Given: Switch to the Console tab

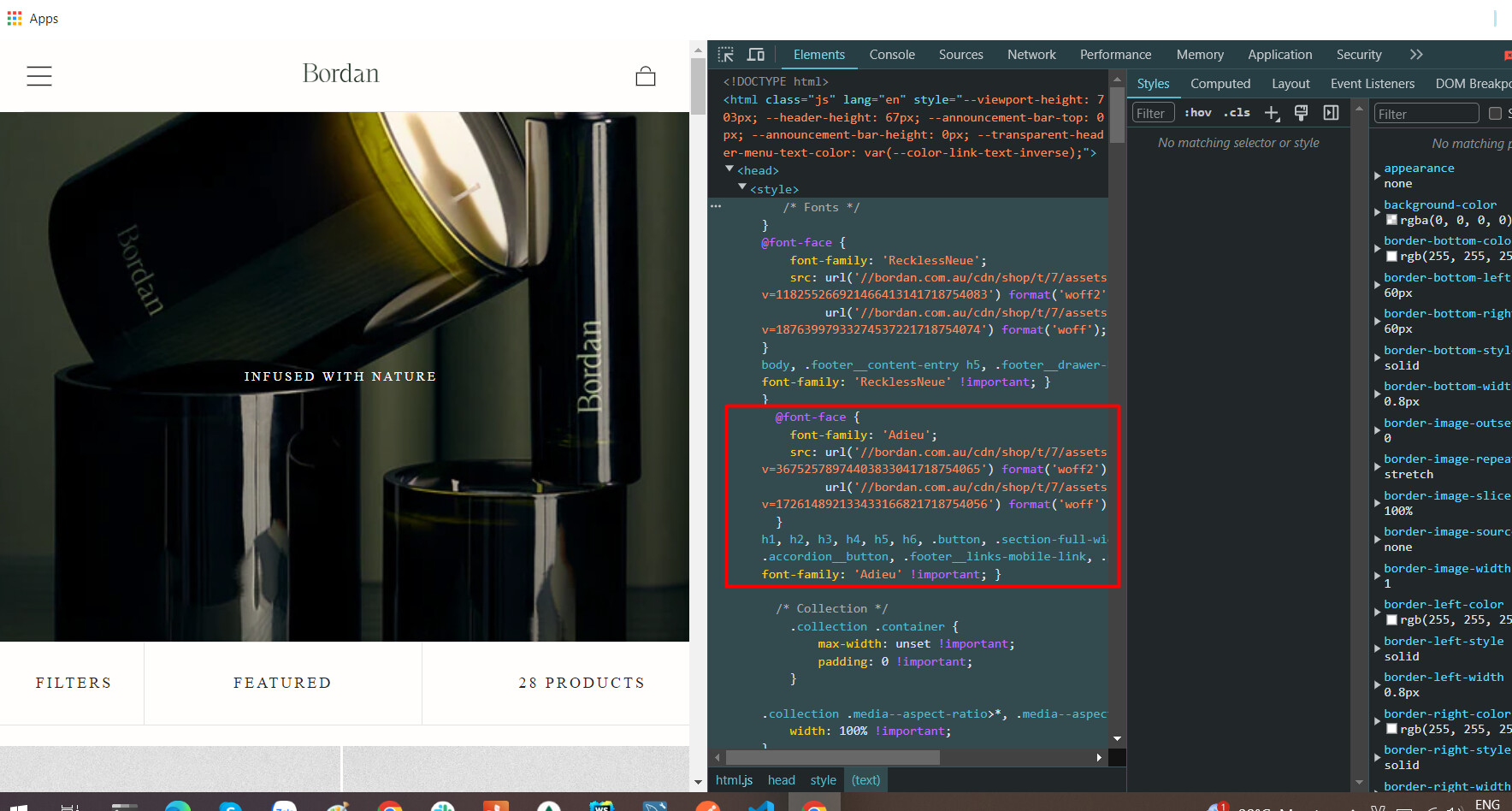Looking at the screenshot, I should [892, 55].
